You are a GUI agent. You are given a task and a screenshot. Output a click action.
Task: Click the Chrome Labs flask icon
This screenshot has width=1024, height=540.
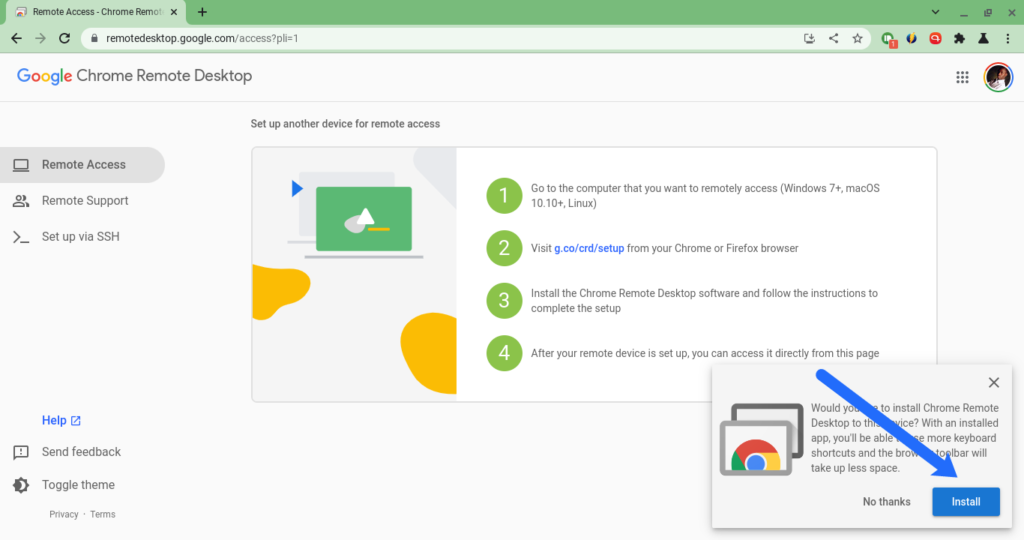click(983, 39)
